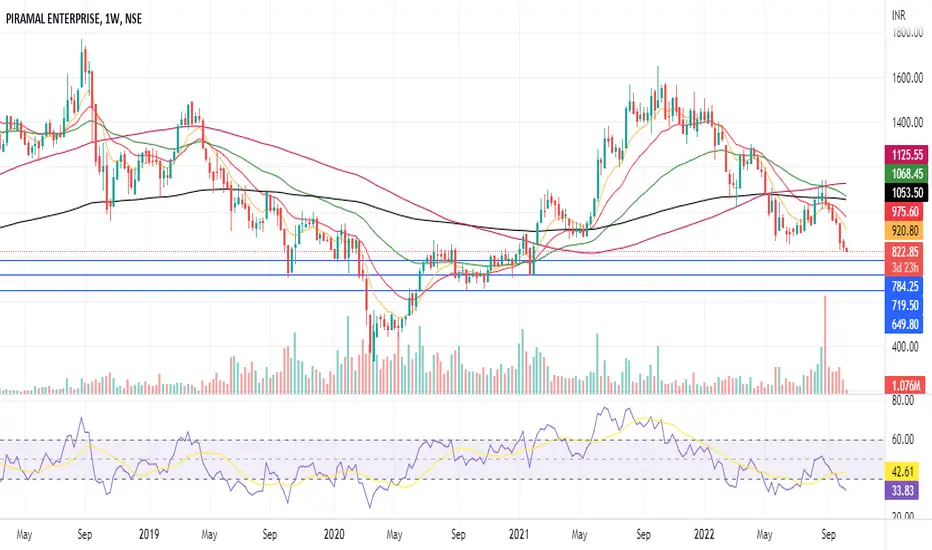Select the blue 649.80 level label
The image size is (932, 550).
point(904,325)
